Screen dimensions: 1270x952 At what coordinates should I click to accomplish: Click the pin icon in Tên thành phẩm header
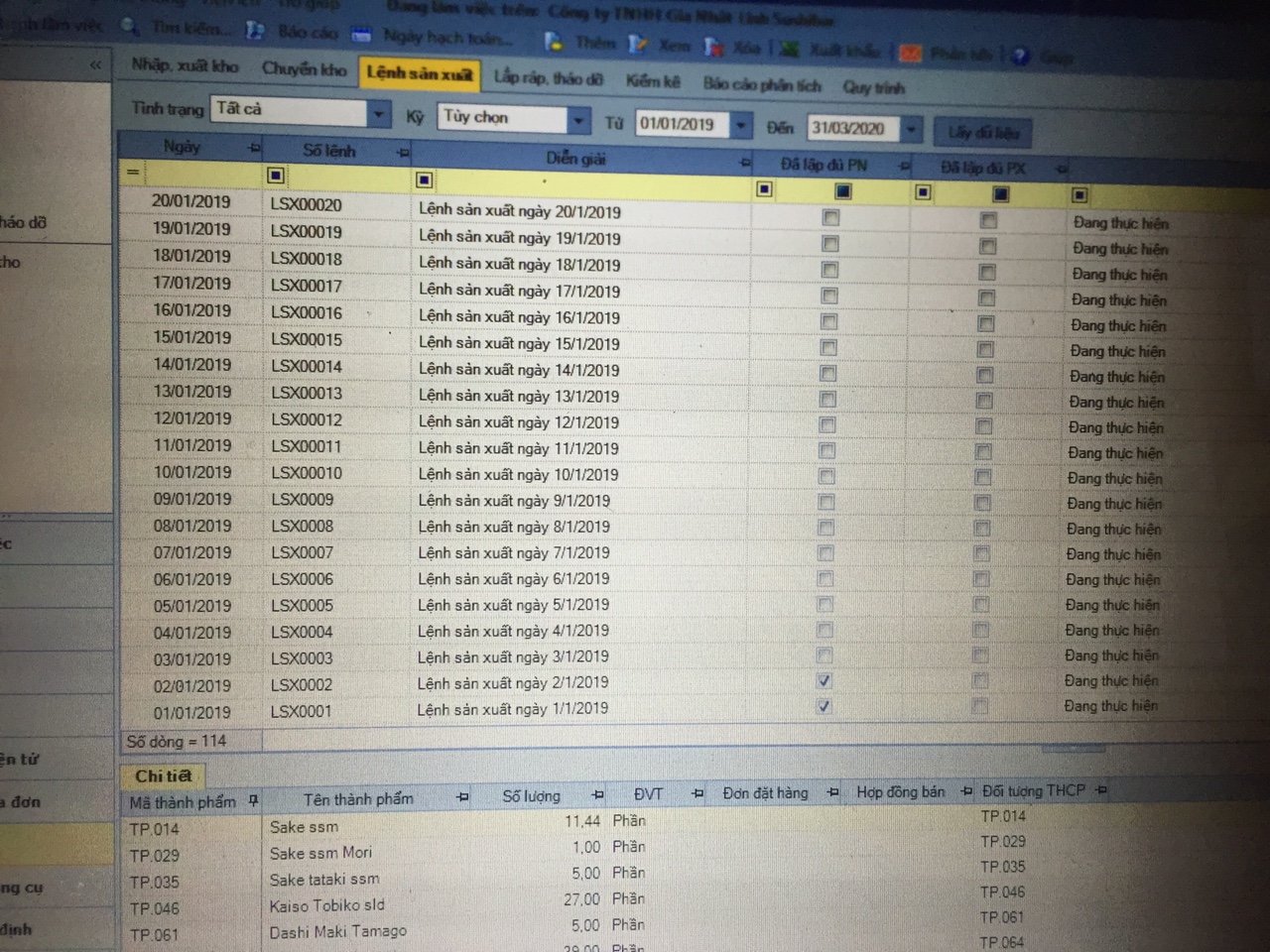click(x=461, y=797)
